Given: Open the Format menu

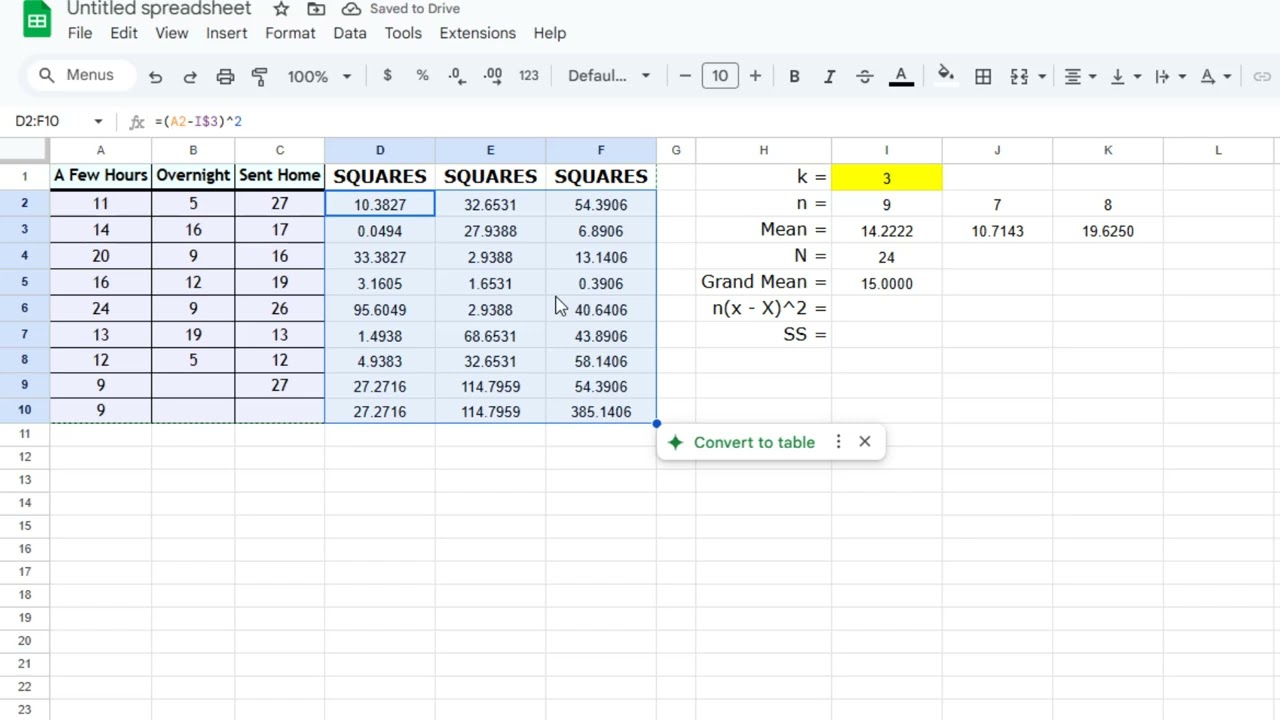Looking at the screenshot, I should coord(290,33).
